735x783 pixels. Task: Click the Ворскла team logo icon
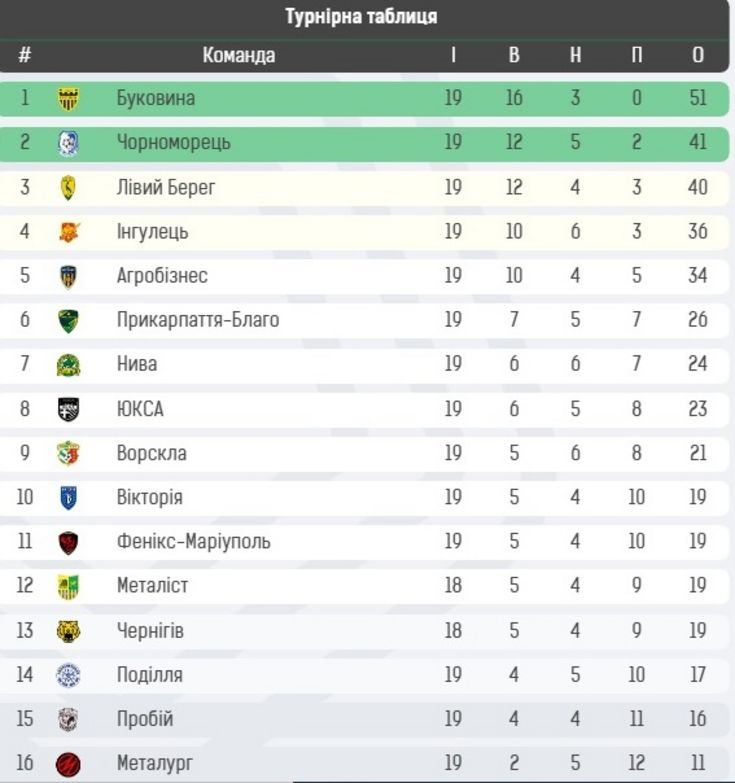(x=68, y=453)
